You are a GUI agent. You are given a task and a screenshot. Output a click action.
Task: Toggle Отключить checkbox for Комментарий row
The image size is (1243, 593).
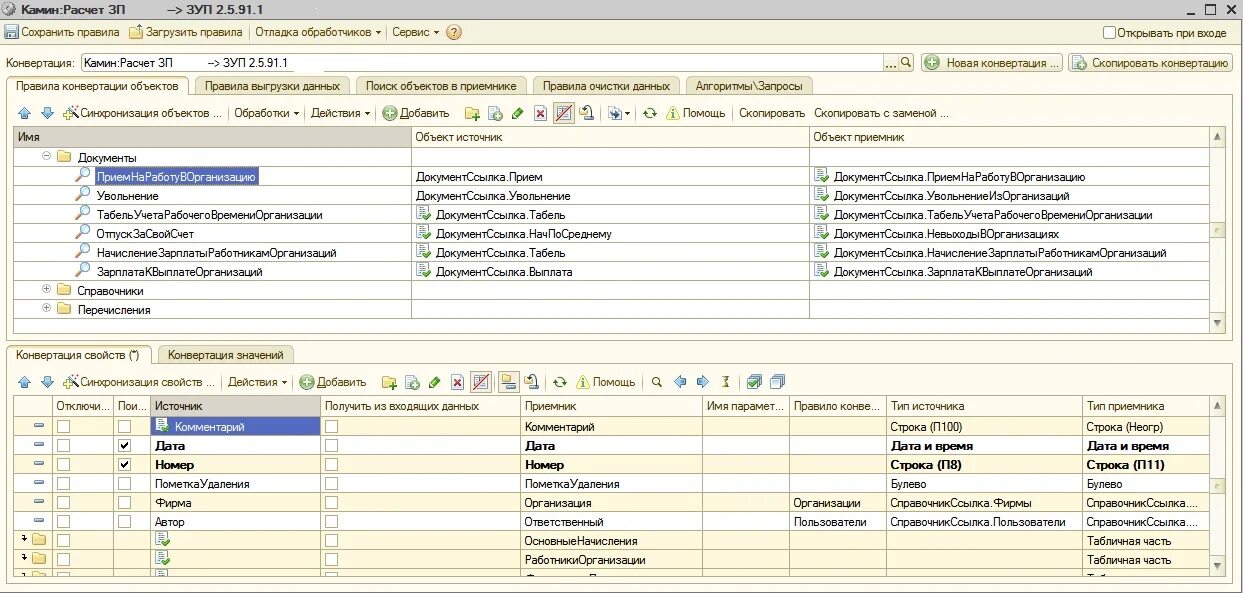coord(63,427)
